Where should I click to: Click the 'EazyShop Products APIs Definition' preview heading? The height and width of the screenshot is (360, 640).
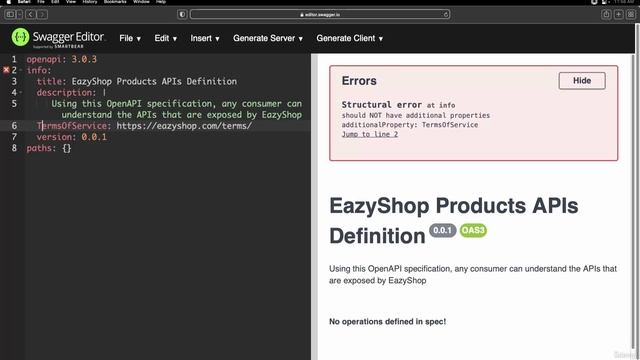click(453, 221)
